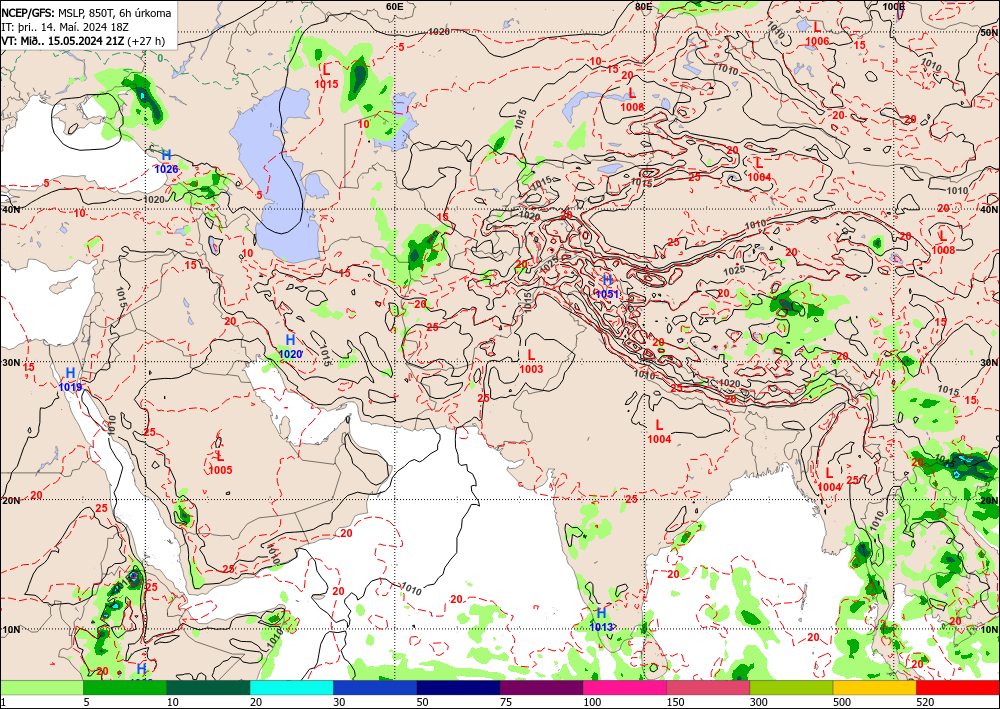Click the legend value 300
1000x709 pixels.
coord(759,703)
